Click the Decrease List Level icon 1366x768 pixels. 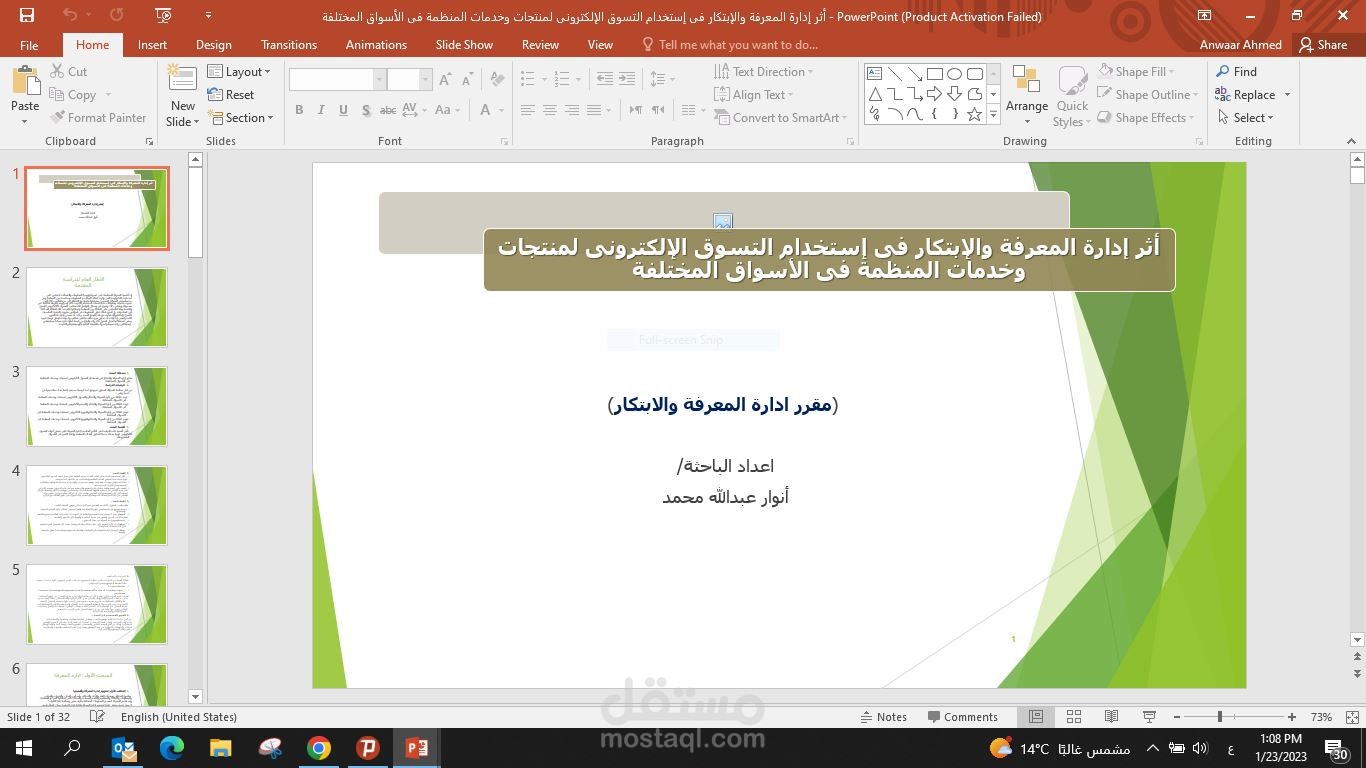pyautogui.click(x=604, y=78)
